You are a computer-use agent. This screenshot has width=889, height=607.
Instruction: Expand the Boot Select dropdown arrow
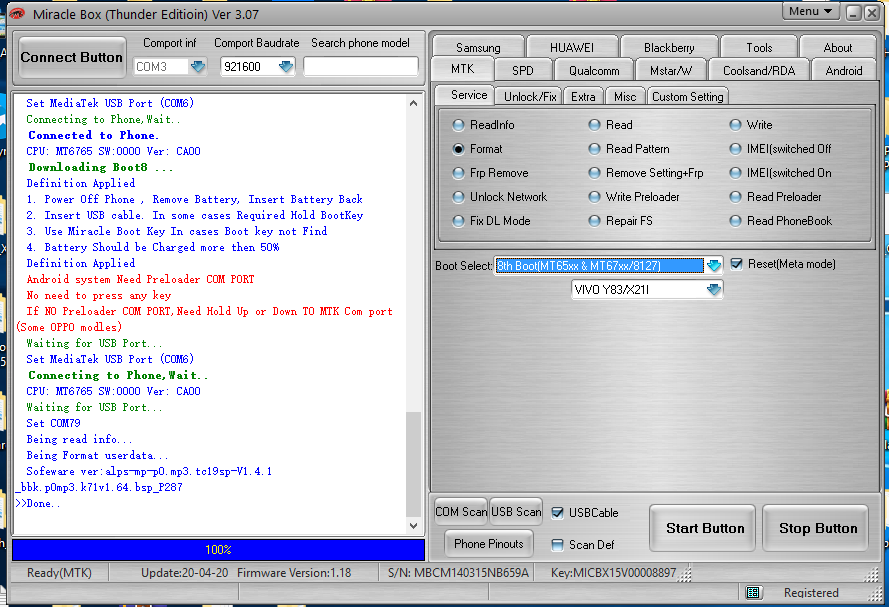point(714,265)
